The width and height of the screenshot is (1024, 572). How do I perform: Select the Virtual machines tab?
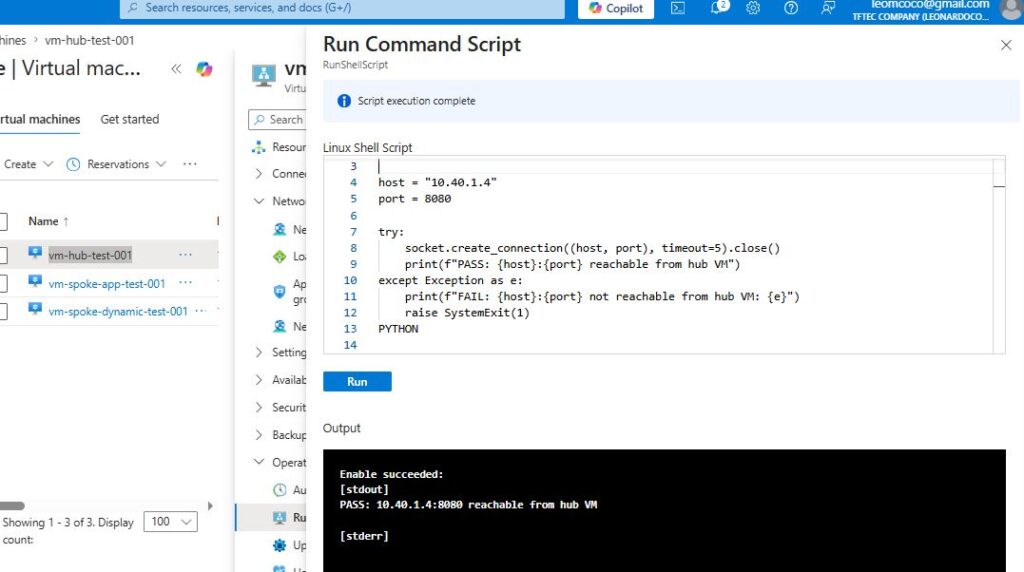pos(40,119)
